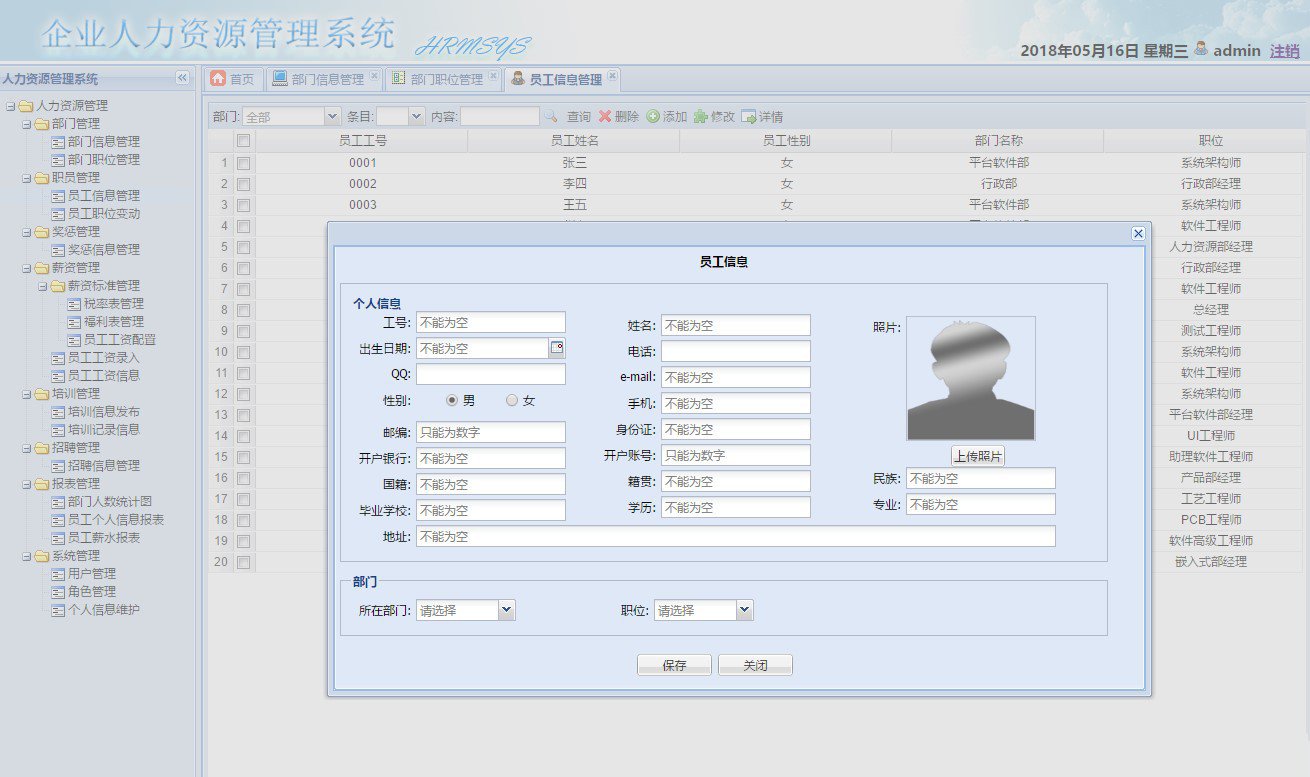Click the green 添加 add icon
The height and width of the screenshot is (777, 1310).
[x=653, y=117]
